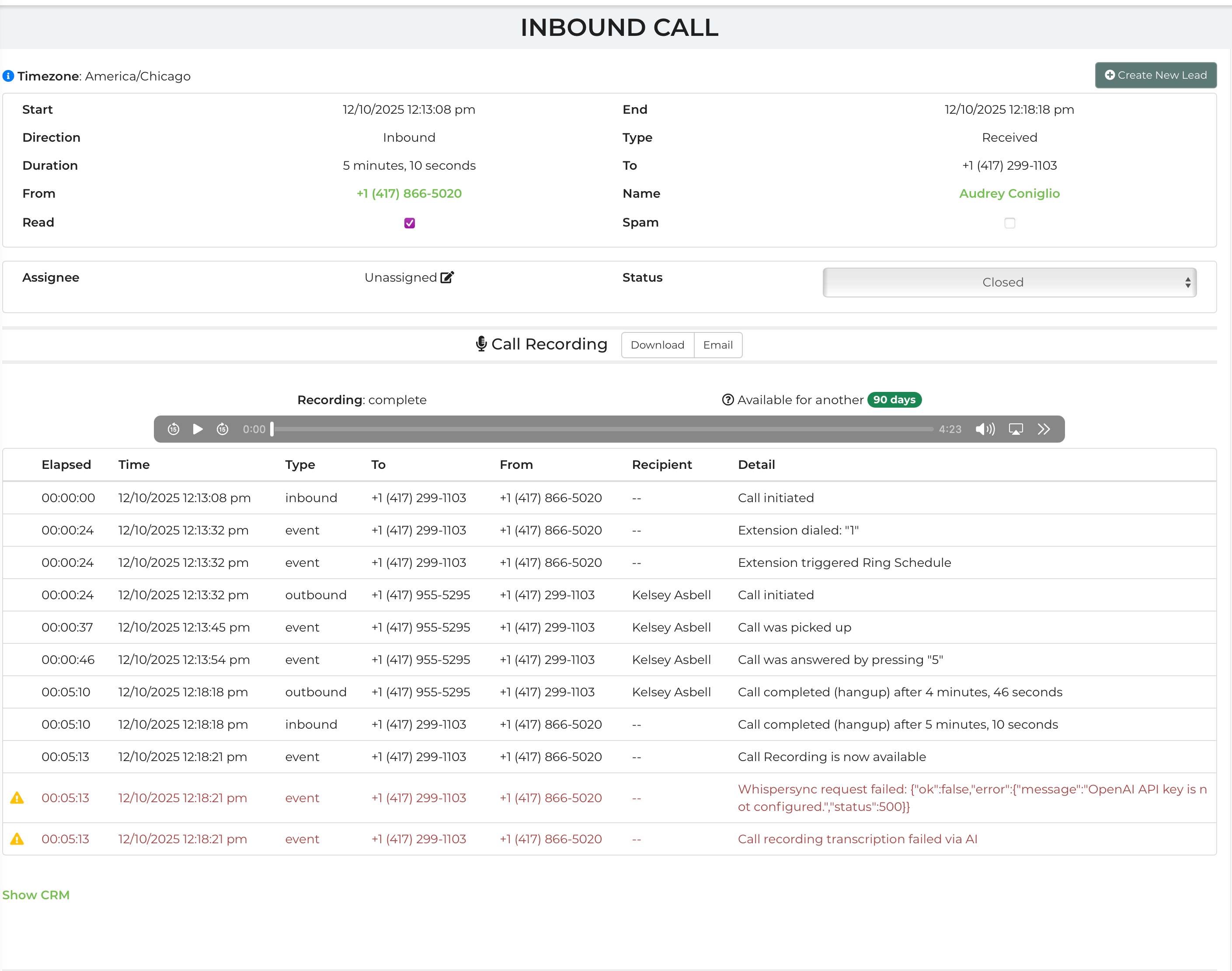Click the Create New Lead button
Screen dimensions: 1232x971
click(x=1155, y=75)
